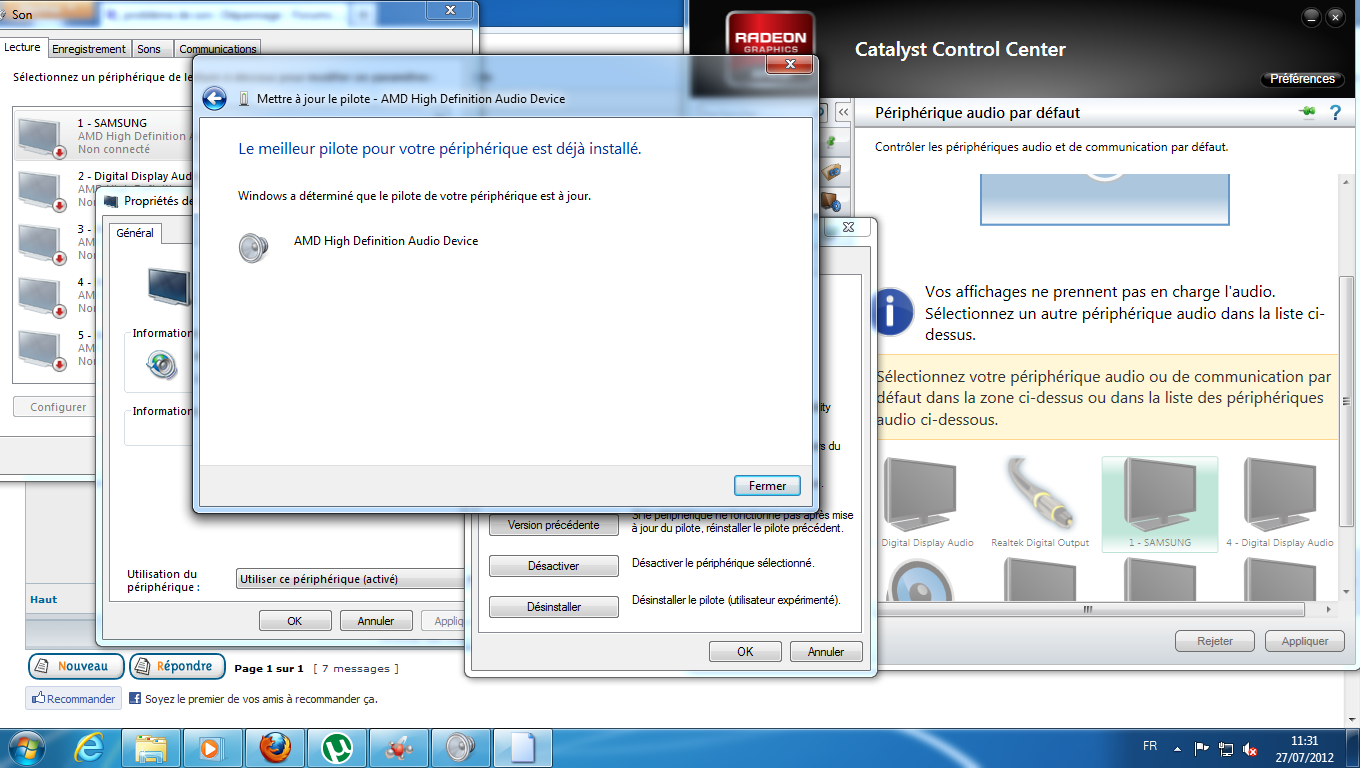Open uTorrent from the taskbar
This screenshot has width=1360, height=768.
(x=337, y=748)
